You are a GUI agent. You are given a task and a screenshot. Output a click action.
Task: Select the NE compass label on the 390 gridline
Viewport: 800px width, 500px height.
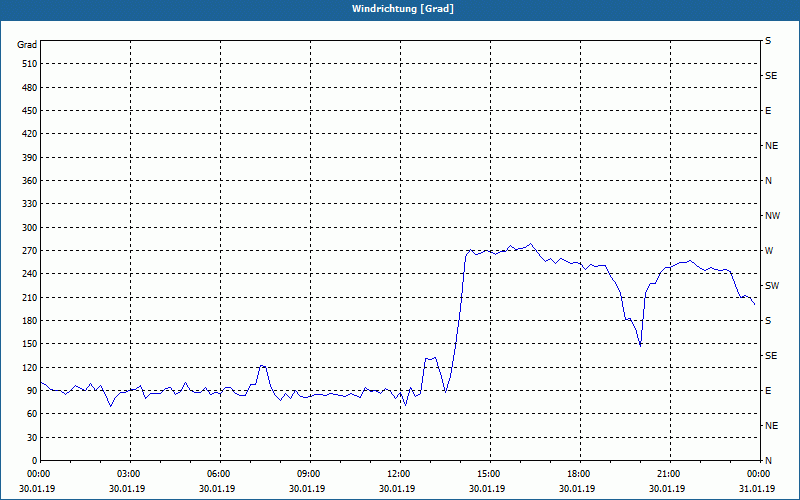click(771, 146)
